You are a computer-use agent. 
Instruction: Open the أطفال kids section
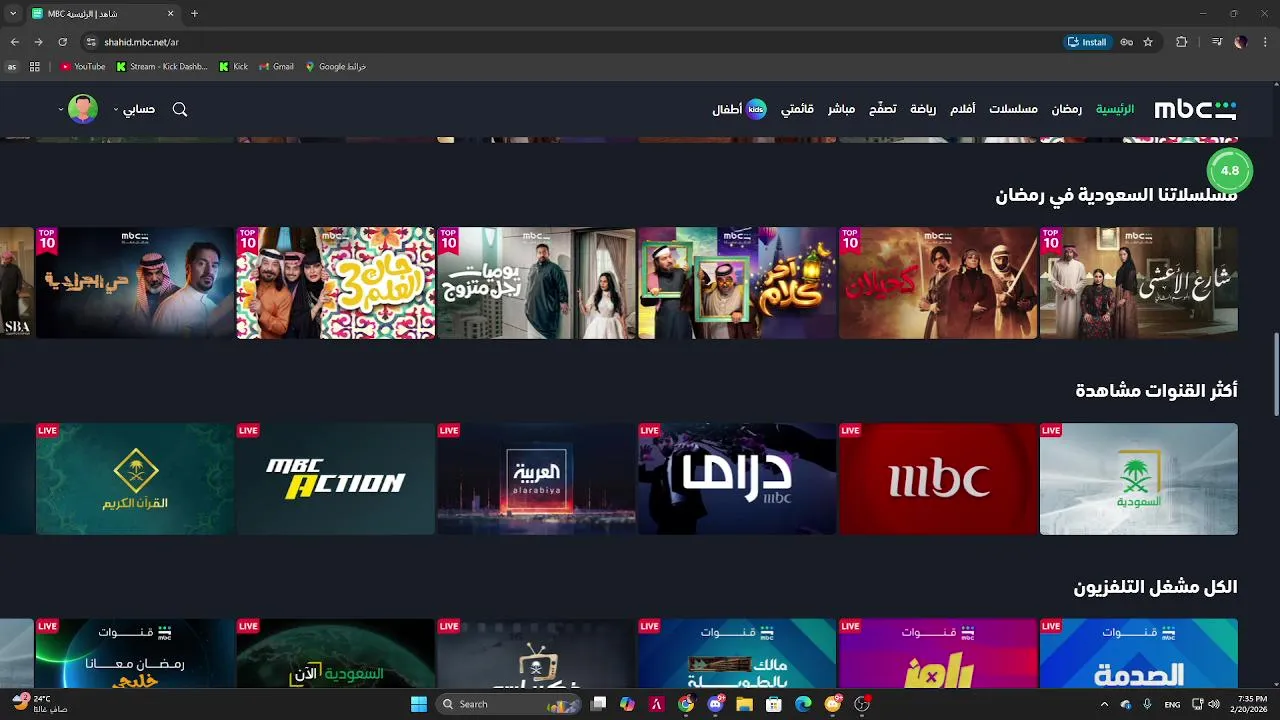coord(740,109)
